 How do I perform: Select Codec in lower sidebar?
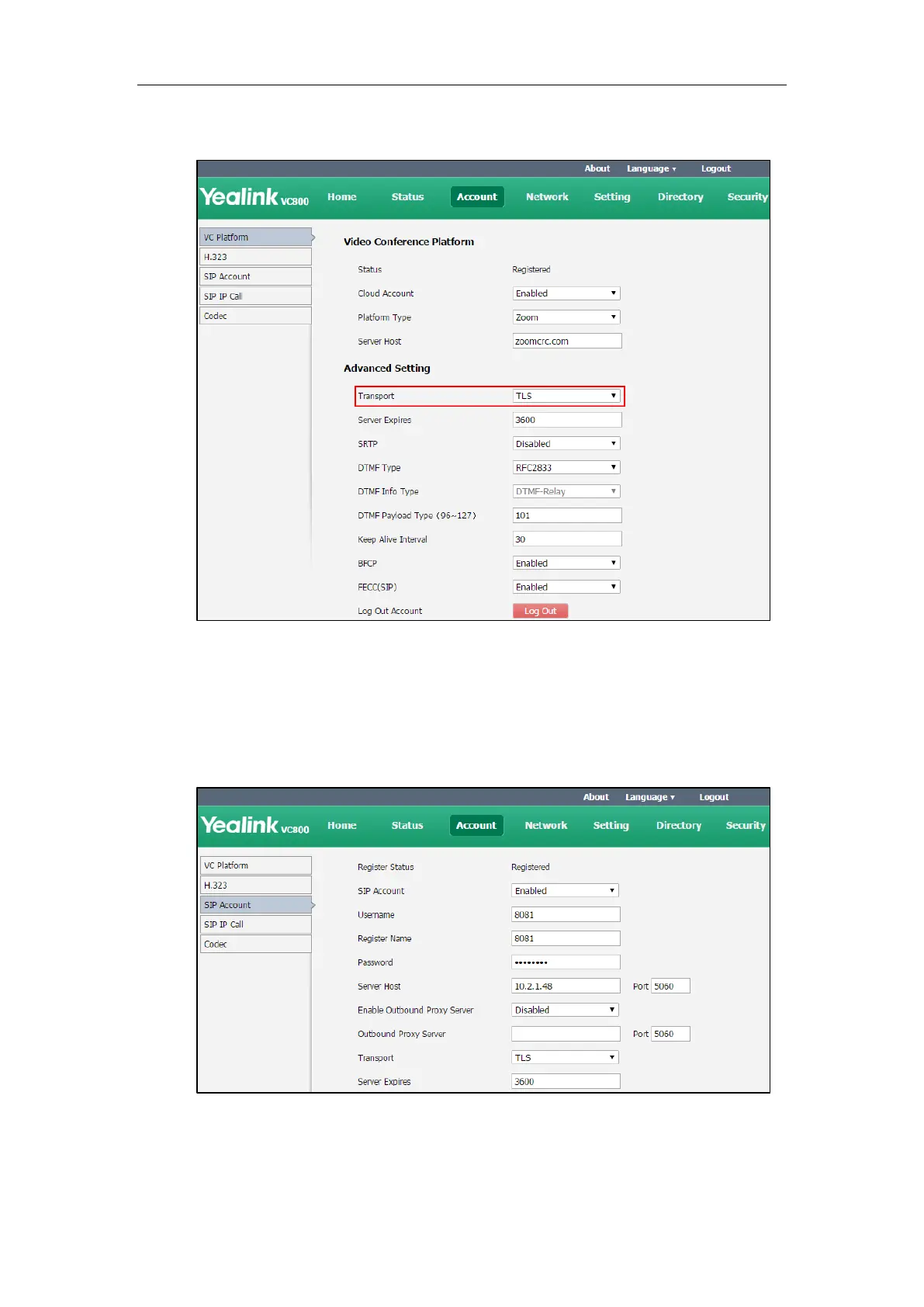[256, 945]
